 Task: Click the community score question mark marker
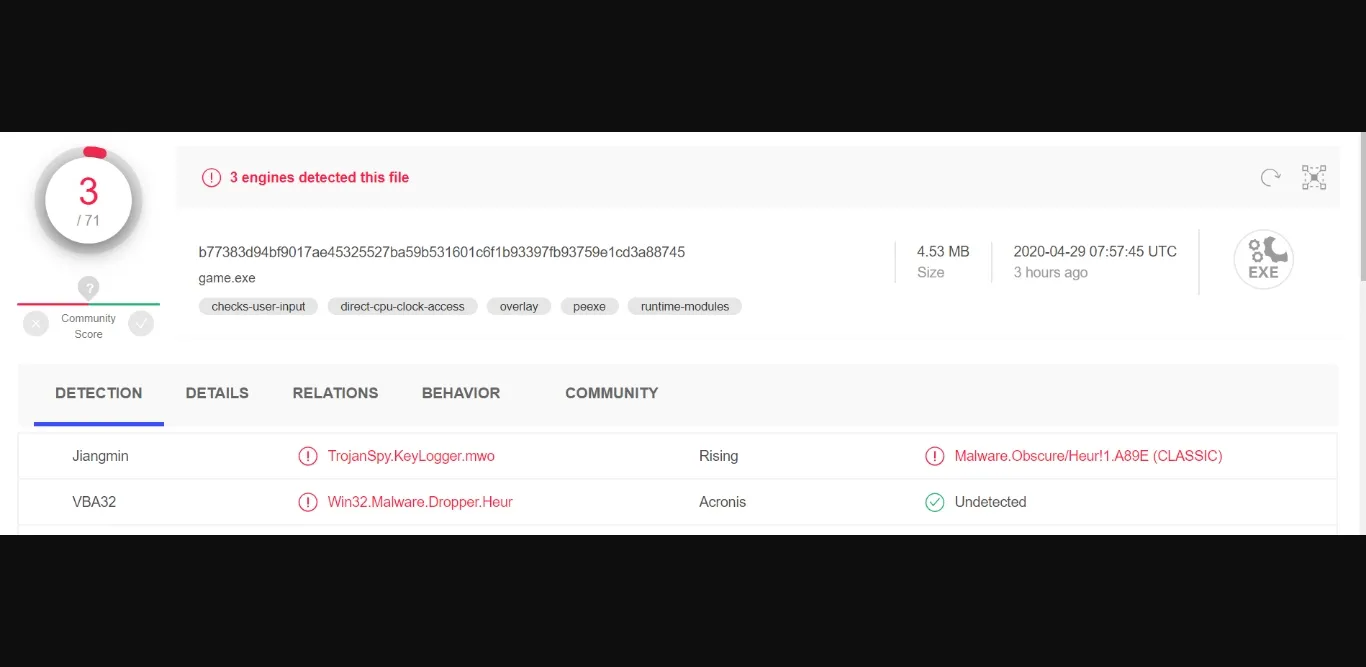(x=88, y=288)
